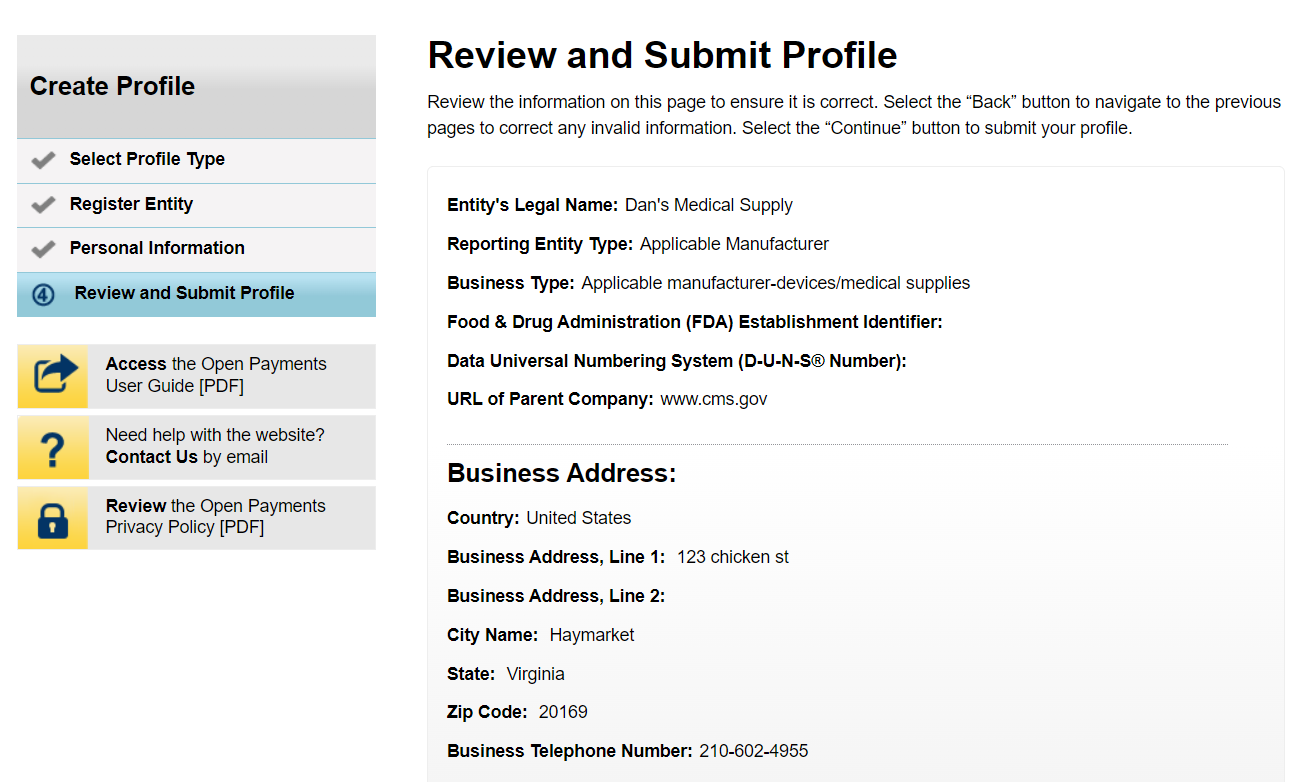Image resolution: width=1314 pixels, height=782 pixels.
Task: Click the entity name Dan's Medical Supply
Action: (708, 205)
